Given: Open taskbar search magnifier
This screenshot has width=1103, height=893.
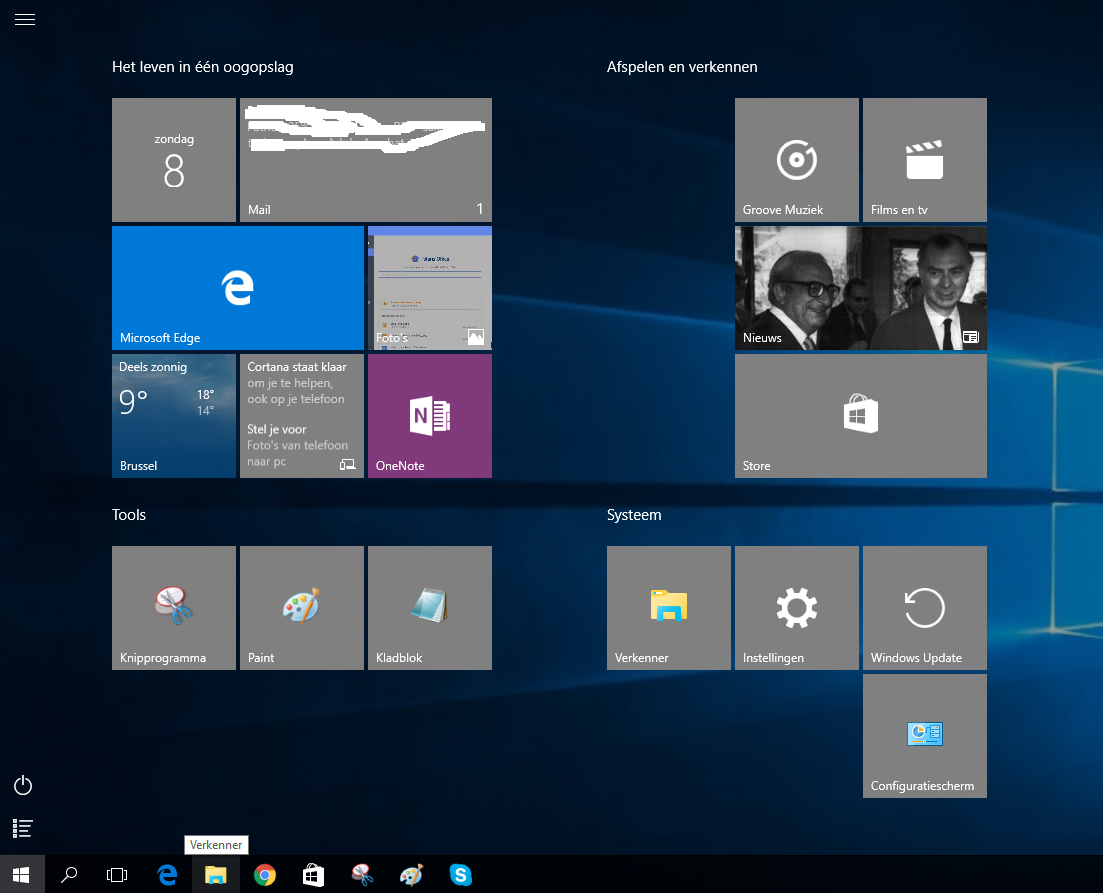Looking at the screenshot, I should 69,875.
